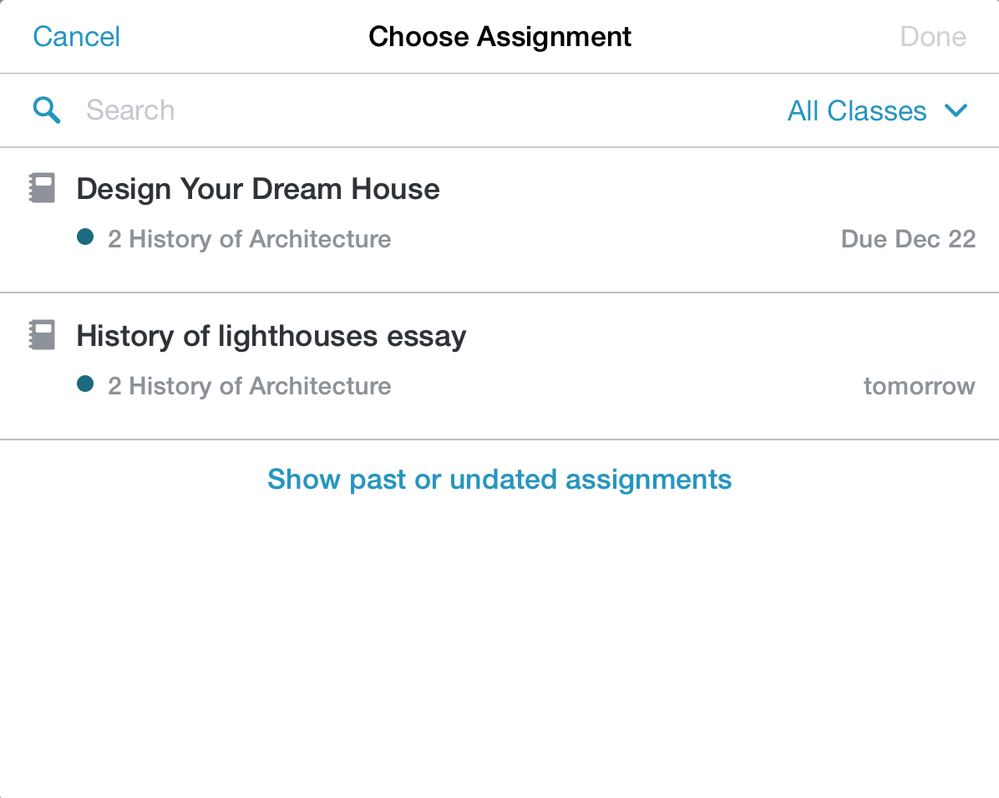Click the notebook icon beside Design Your Dream House
999x798 pixels.
click(42, 188)
